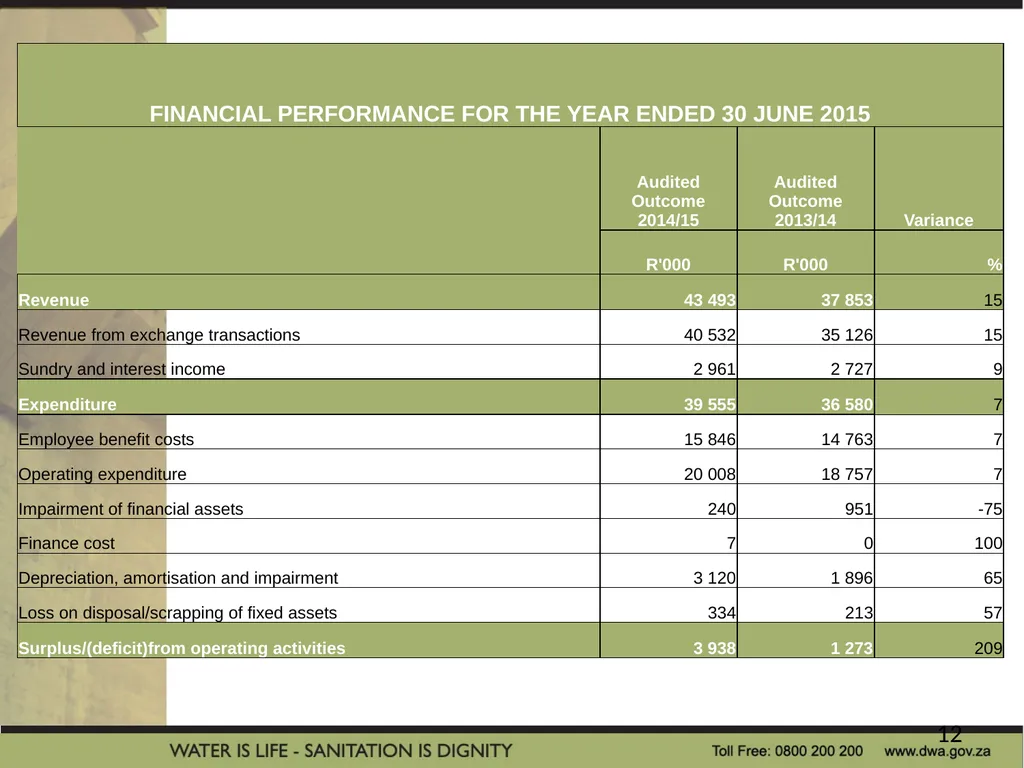Select the 'Audited Outcome 2014/15' column header
This screenshot has width=1024, height=768.
coord(668,201)
